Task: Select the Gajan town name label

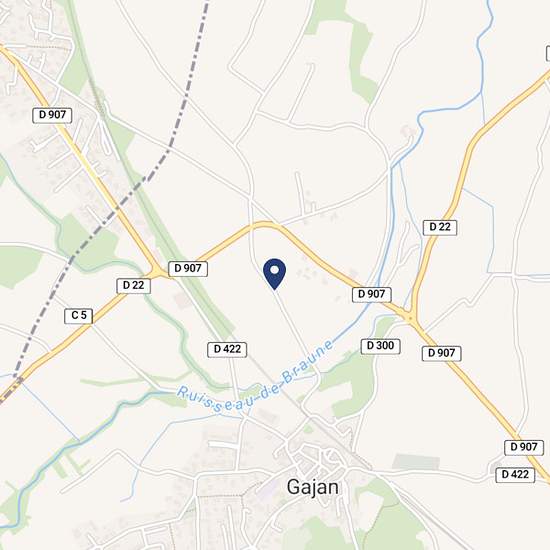Action: pos(313,487)
